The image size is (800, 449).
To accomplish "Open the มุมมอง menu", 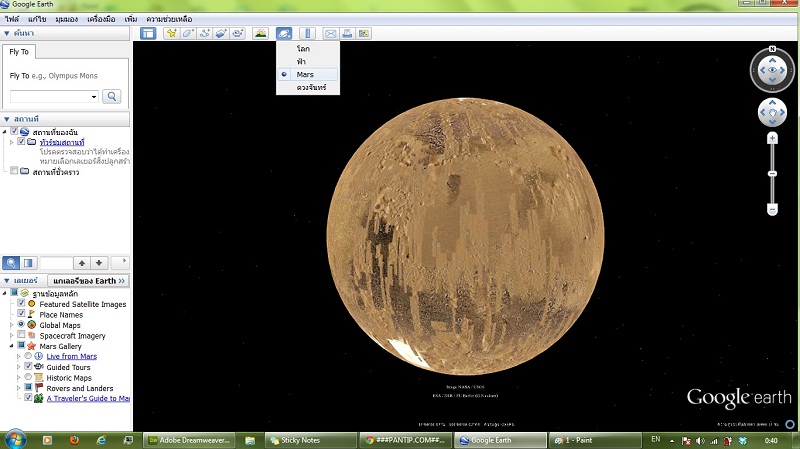I will tap(66, 19).
